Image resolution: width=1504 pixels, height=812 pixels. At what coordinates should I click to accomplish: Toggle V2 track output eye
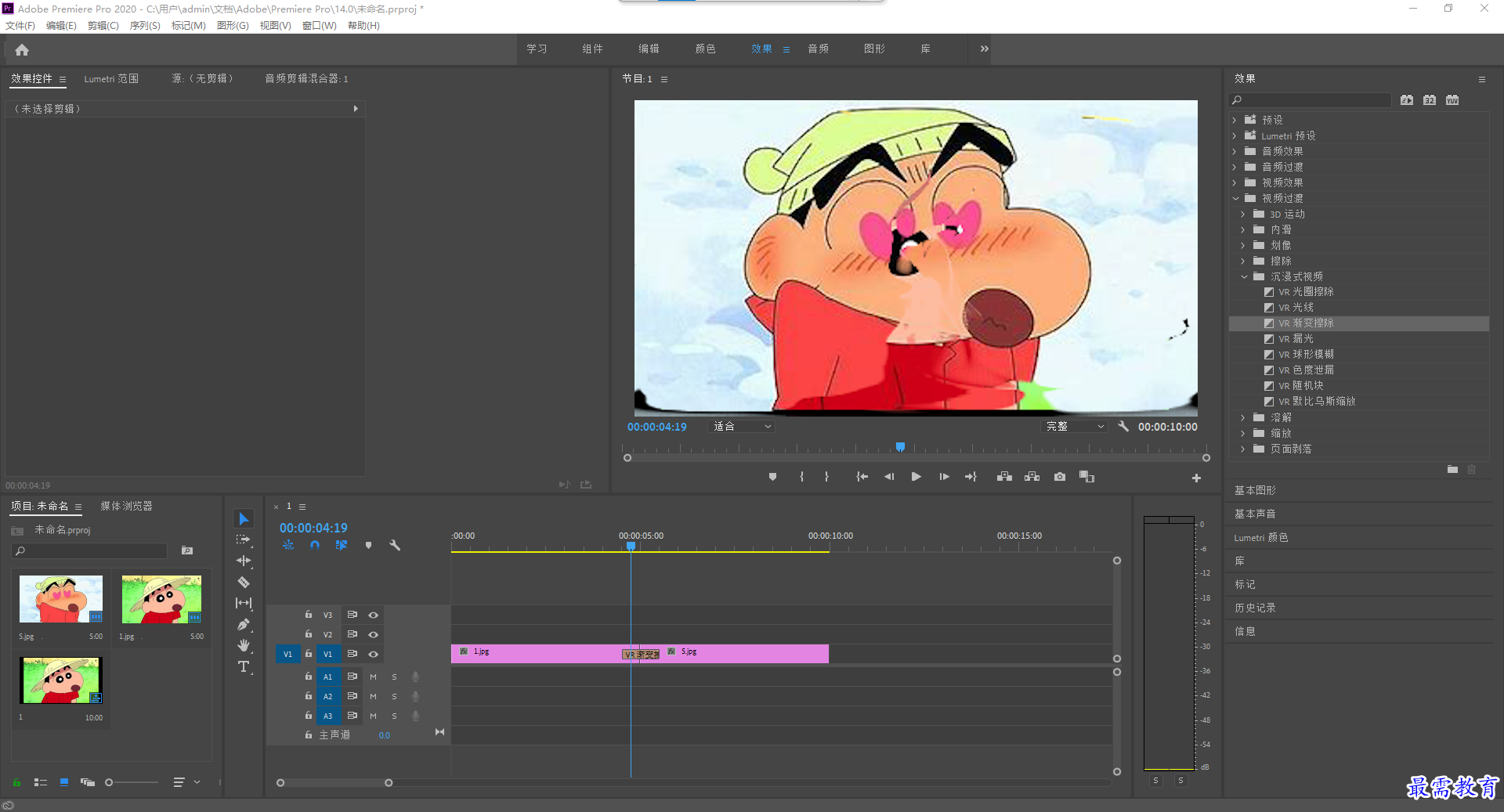[374, 634]
